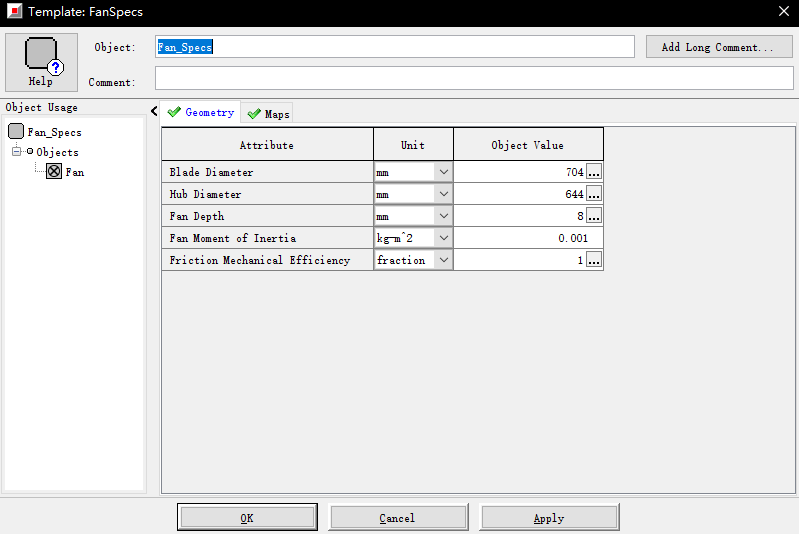Click the green checkmark on Maps tab
The height and width of the screenshot is (534, 799).
(254, 114)
